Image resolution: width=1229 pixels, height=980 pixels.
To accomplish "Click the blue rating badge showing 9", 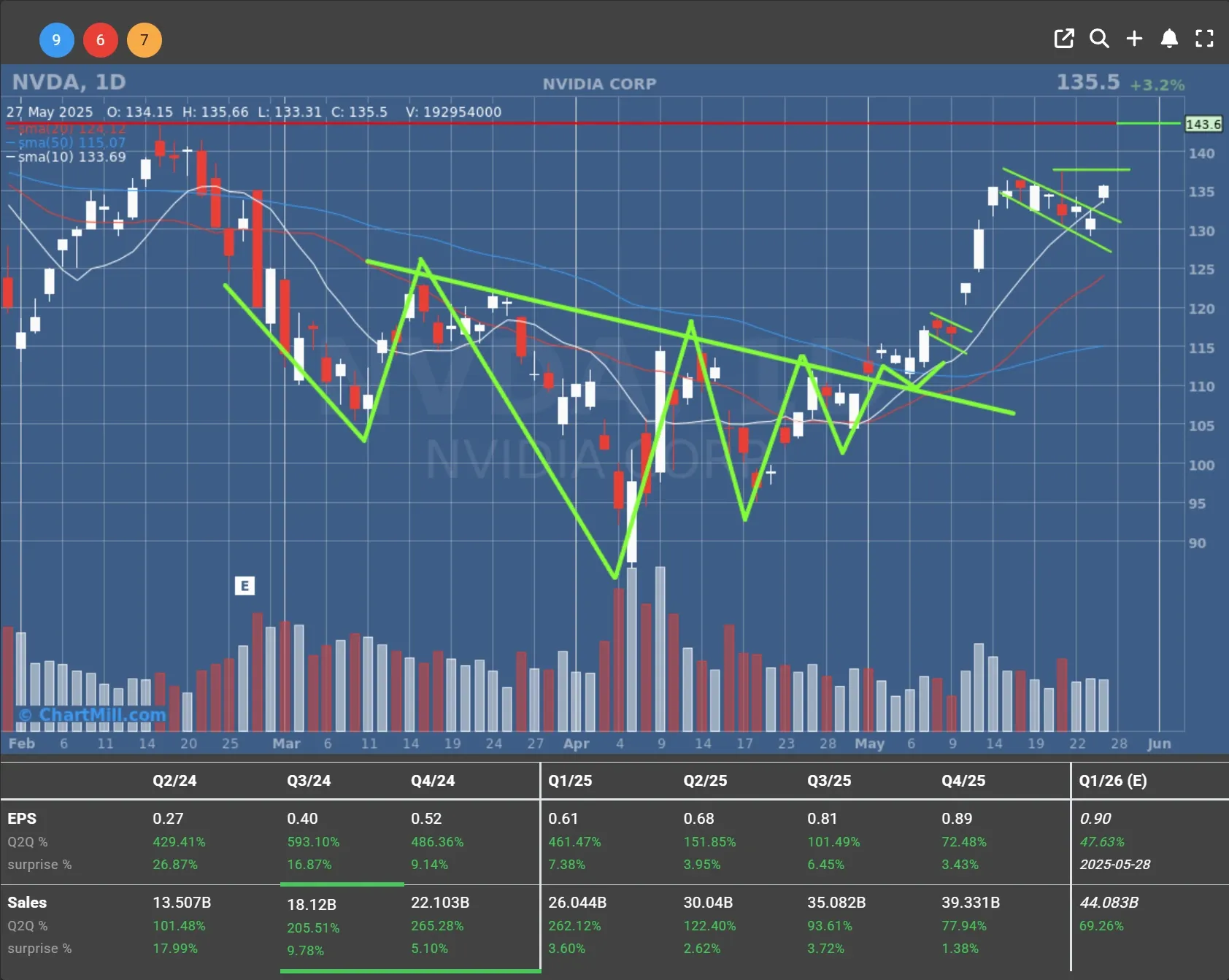I will point(56,39).
